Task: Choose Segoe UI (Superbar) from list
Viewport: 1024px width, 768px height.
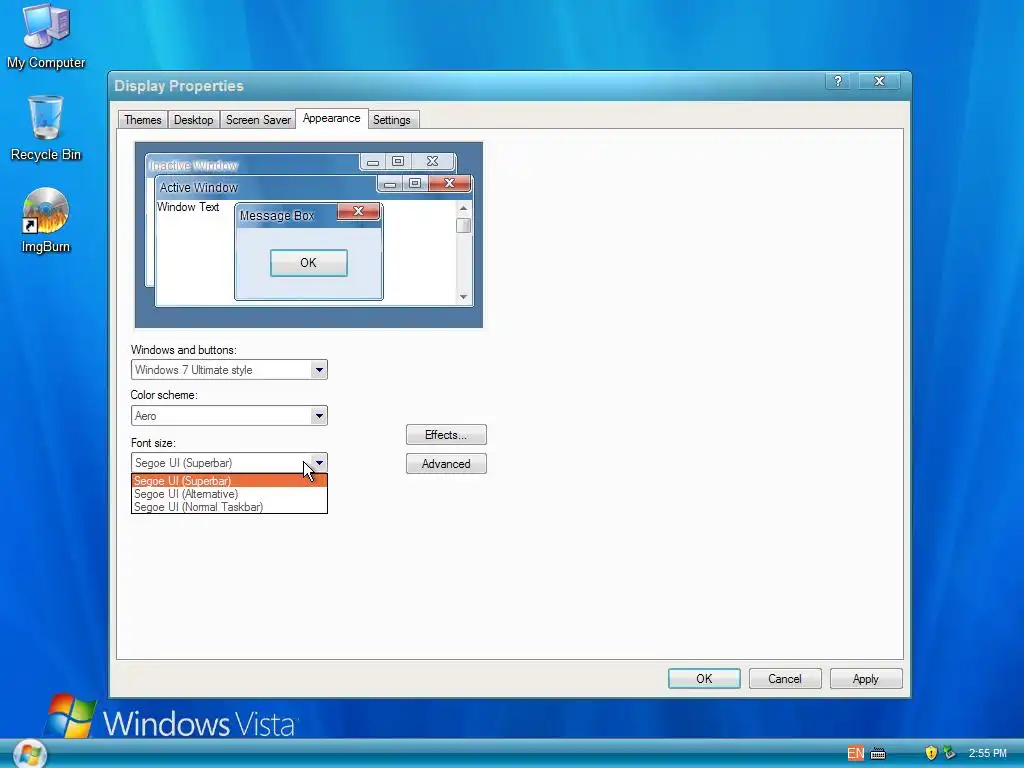Action: click(x=229, y=481)
